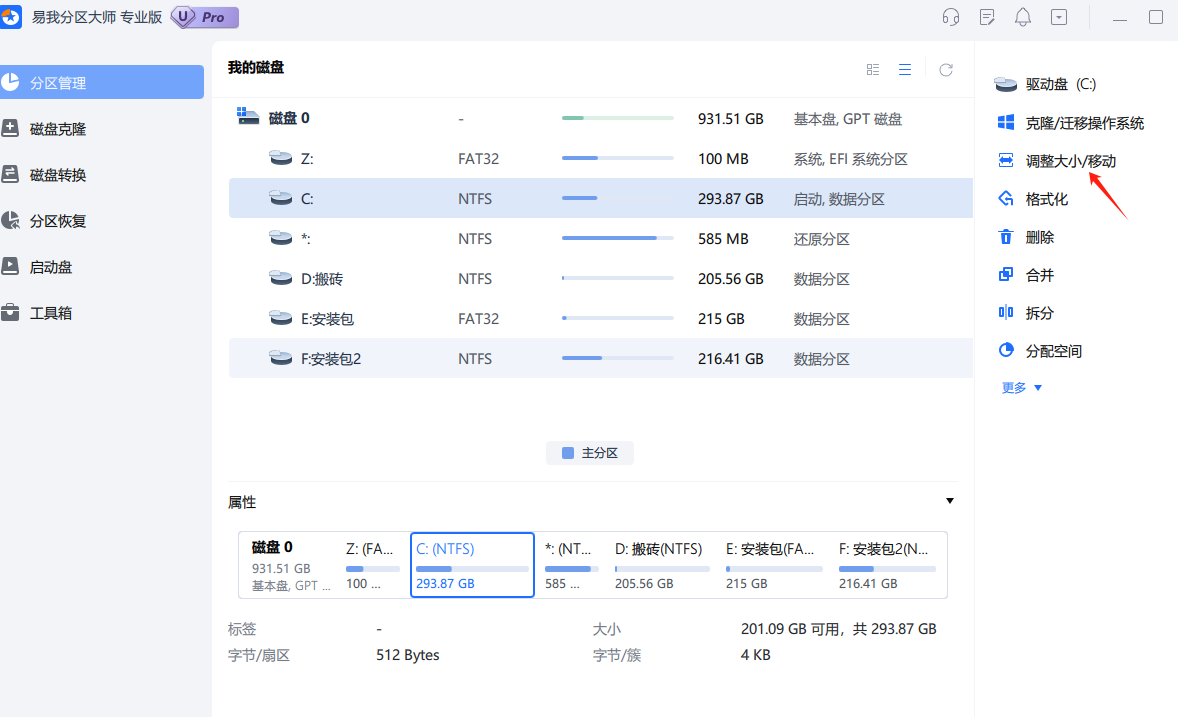Click the C: drive icon in the list
This screenshot has width=1178, height=717.
(280, 198)
